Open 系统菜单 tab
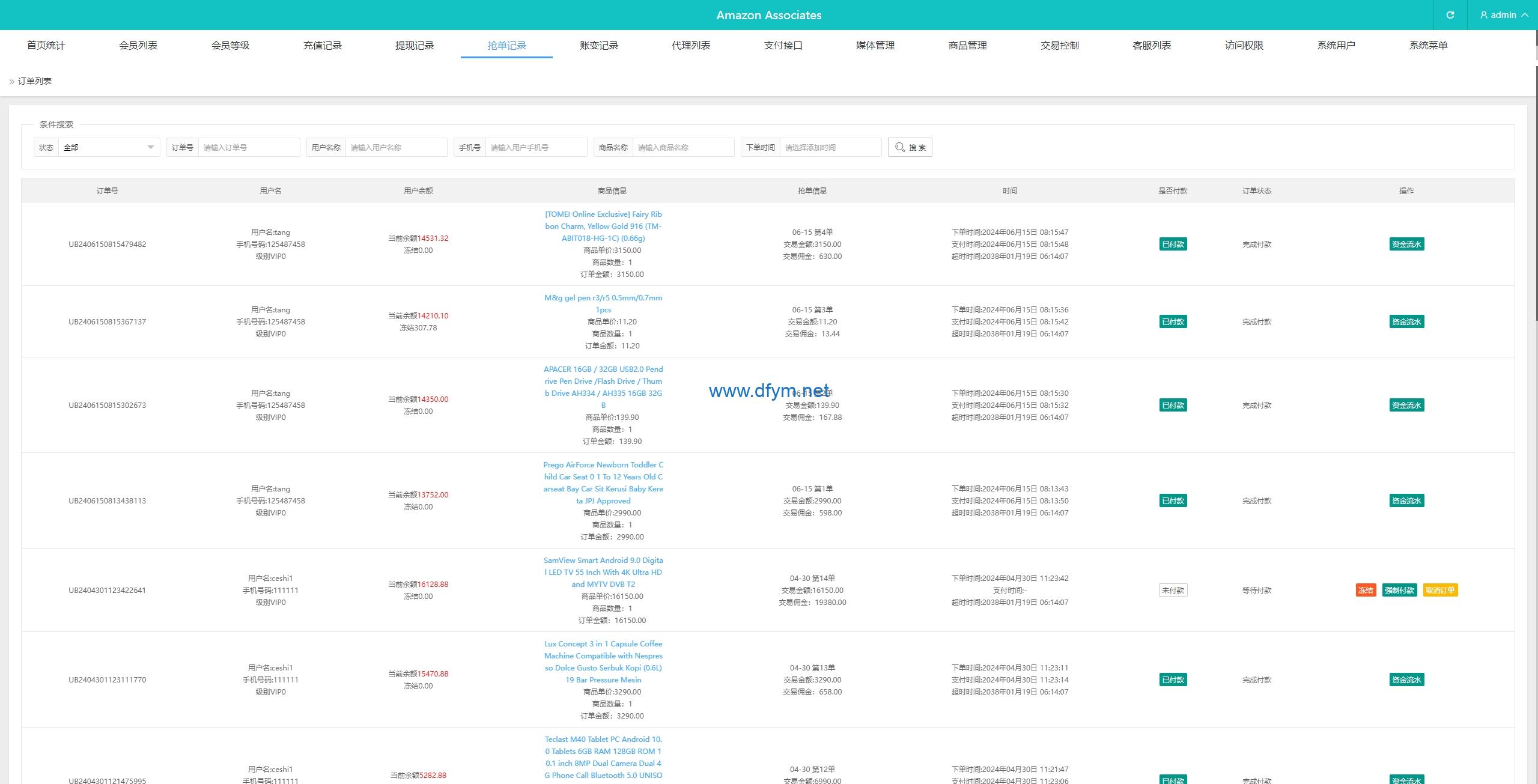The width and height of the screenshot is (1538, 784). [x=1428, y=45]
